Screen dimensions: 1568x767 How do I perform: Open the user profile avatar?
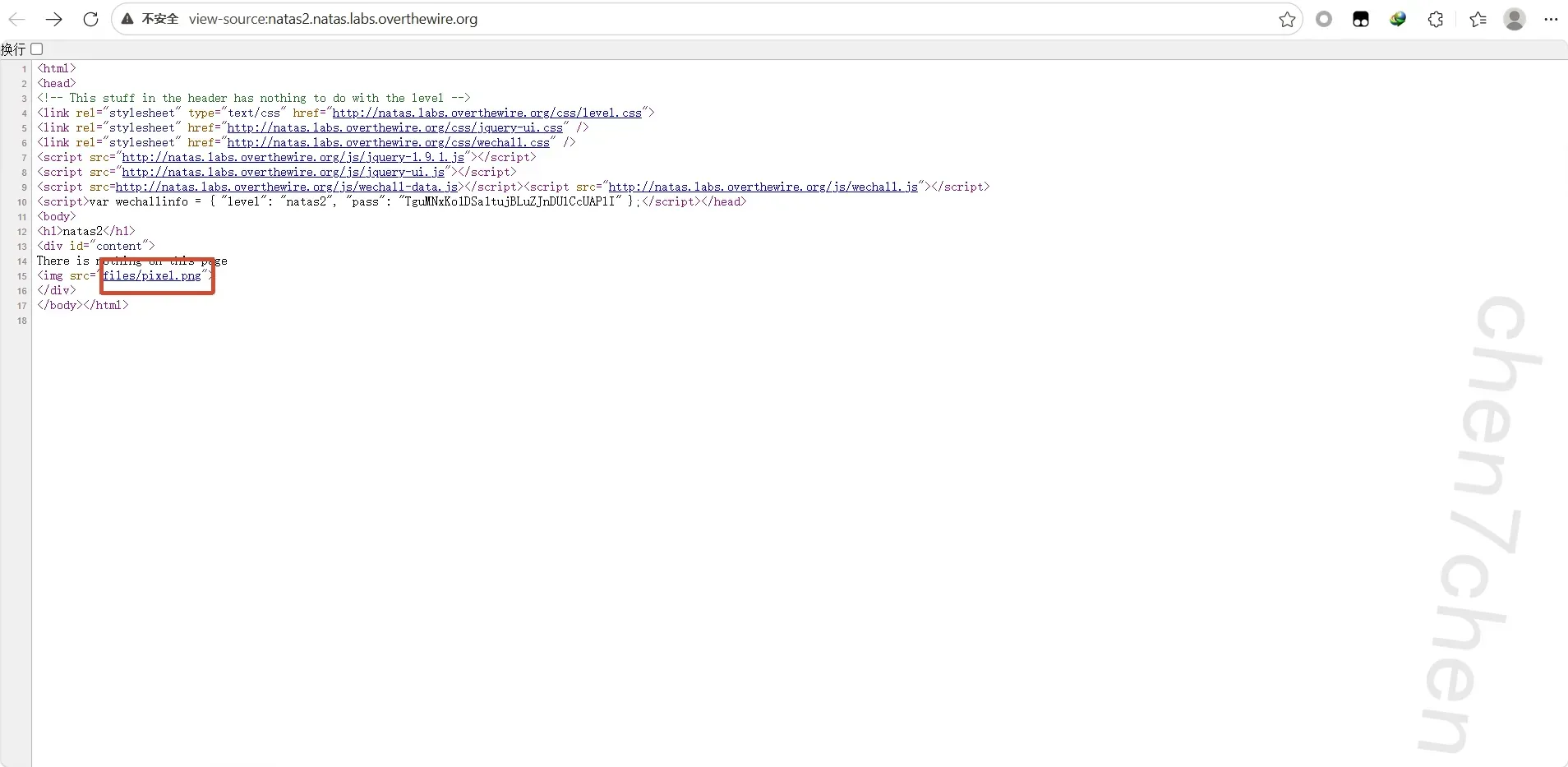pos(1515,20)
